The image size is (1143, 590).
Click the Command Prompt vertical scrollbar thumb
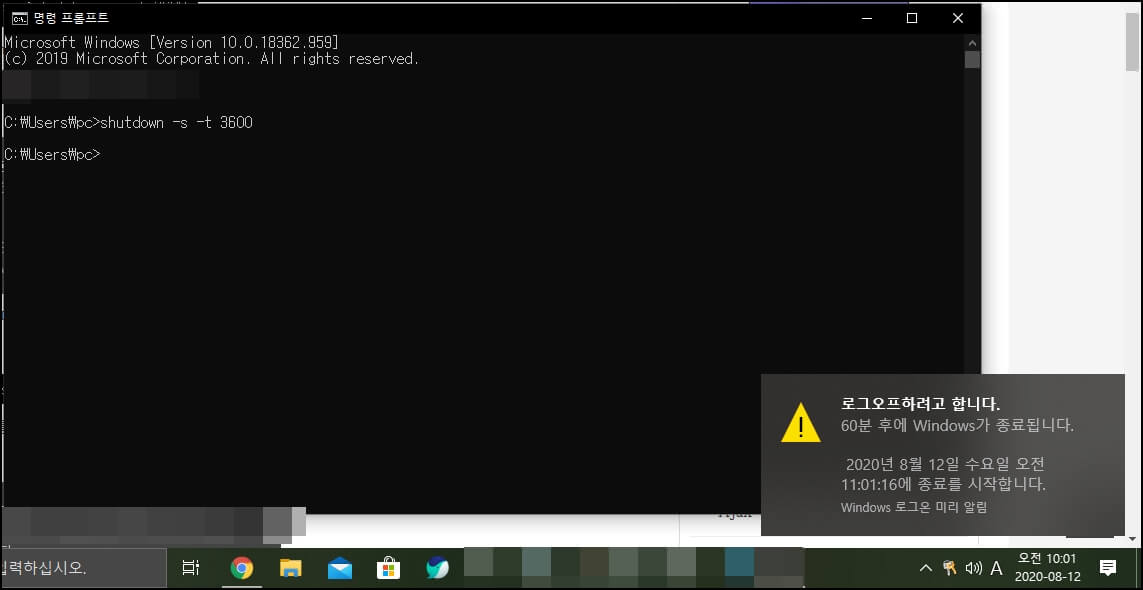[972, 59]
